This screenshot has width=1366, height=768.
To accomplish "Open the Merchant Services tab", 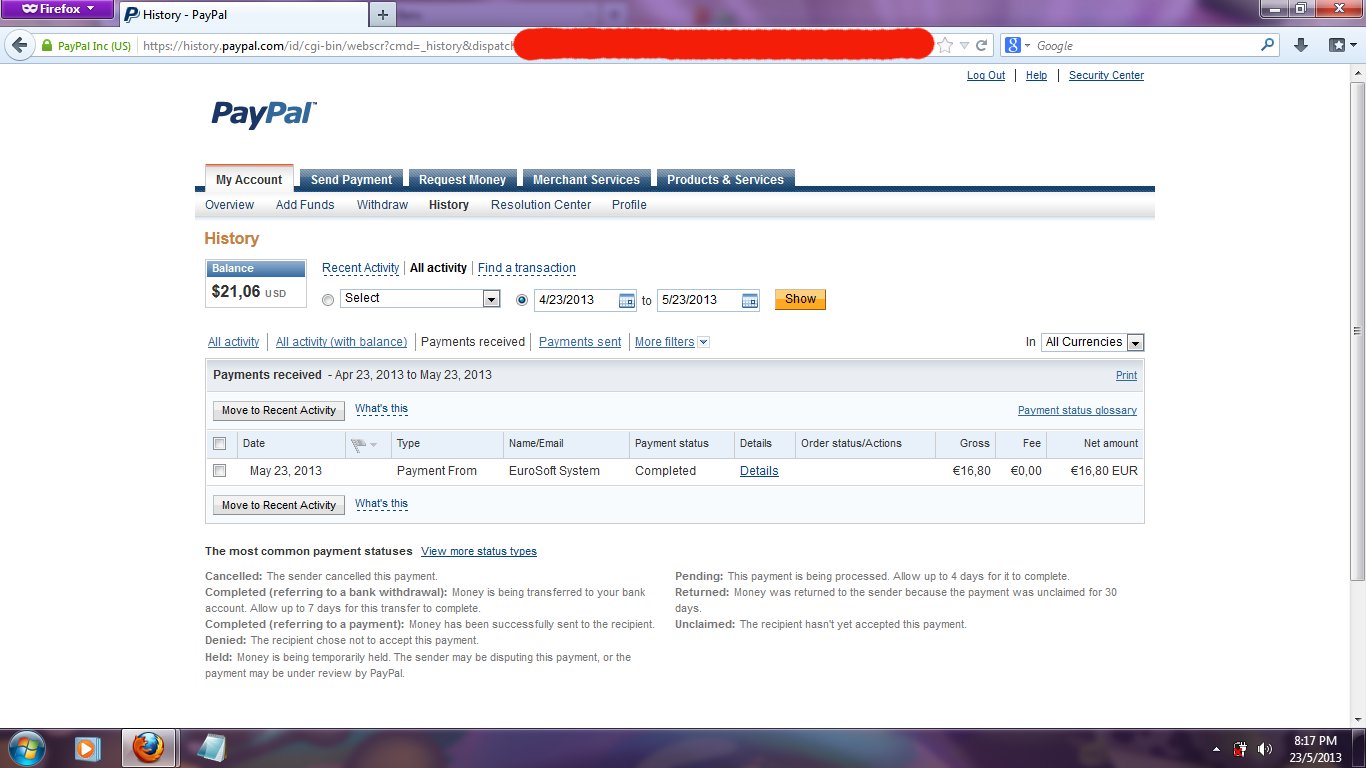I will click(586, 180).
